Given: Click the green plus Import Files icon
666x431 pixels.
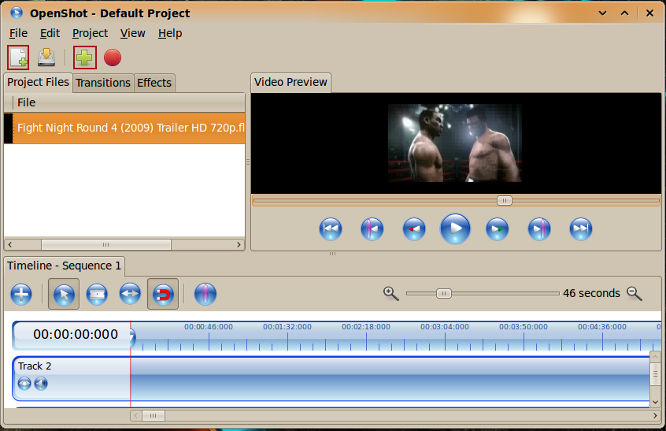Looking at the screenshot, I should point(85,57).
